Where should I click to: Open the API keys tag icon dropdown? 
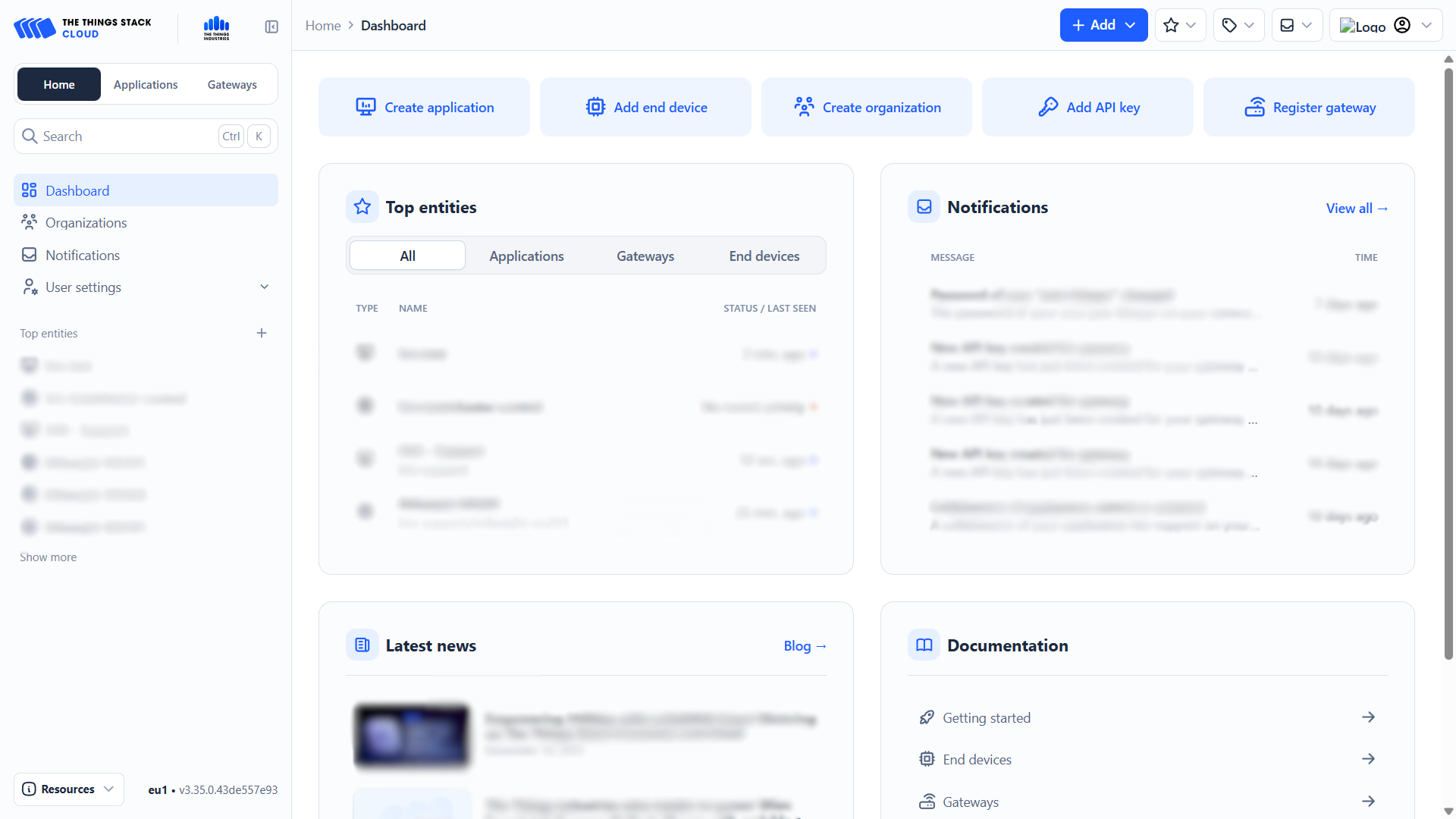click(x=1238, y=26)
